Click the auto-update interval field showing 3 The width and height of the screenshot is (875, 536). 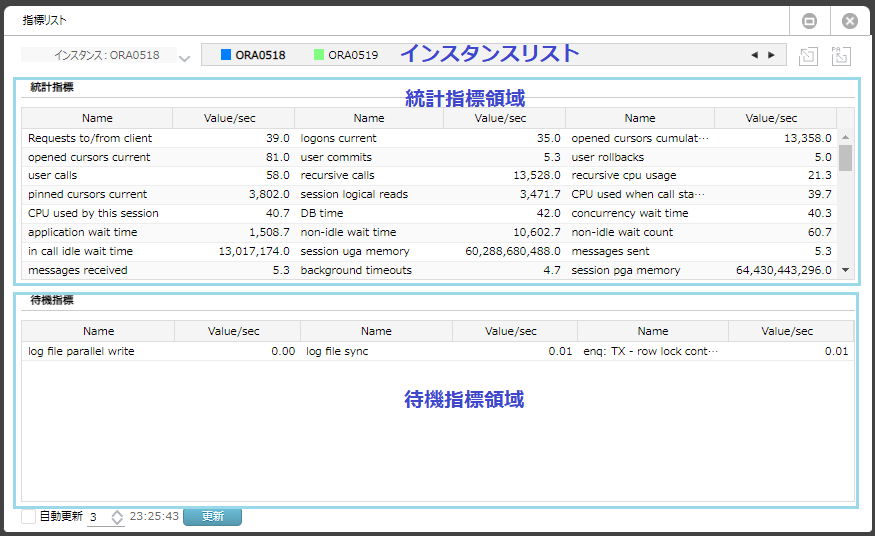[x=98, y=517]
